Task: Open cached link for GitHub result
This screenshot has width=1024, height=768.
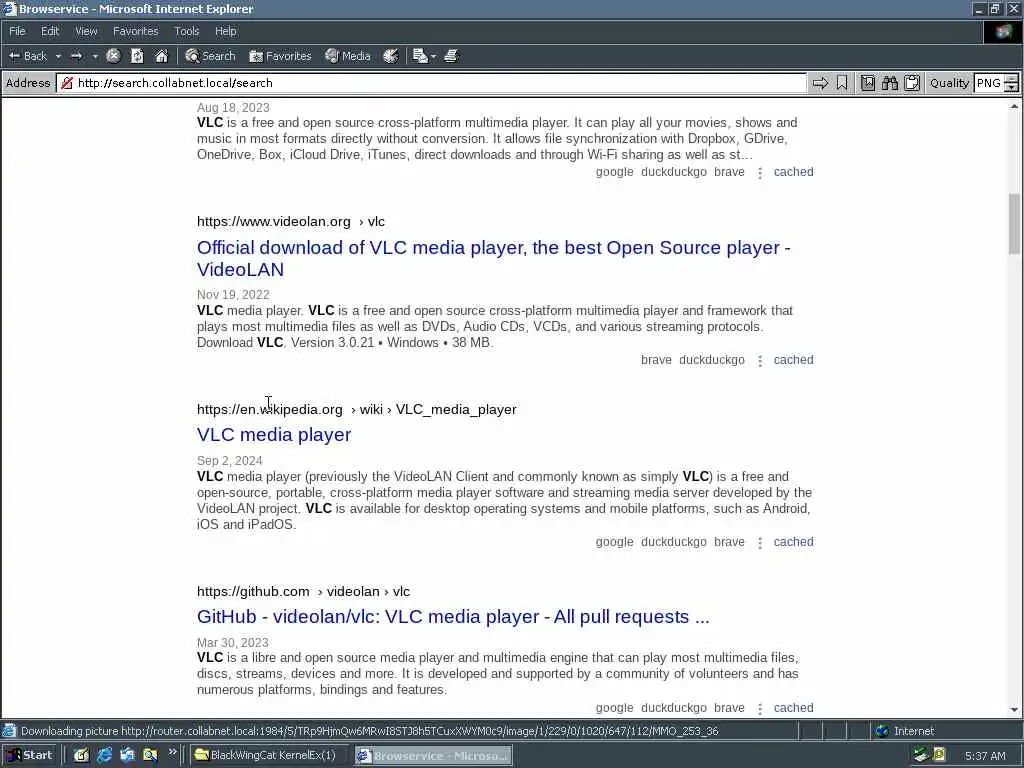Action: pos(793,708)
